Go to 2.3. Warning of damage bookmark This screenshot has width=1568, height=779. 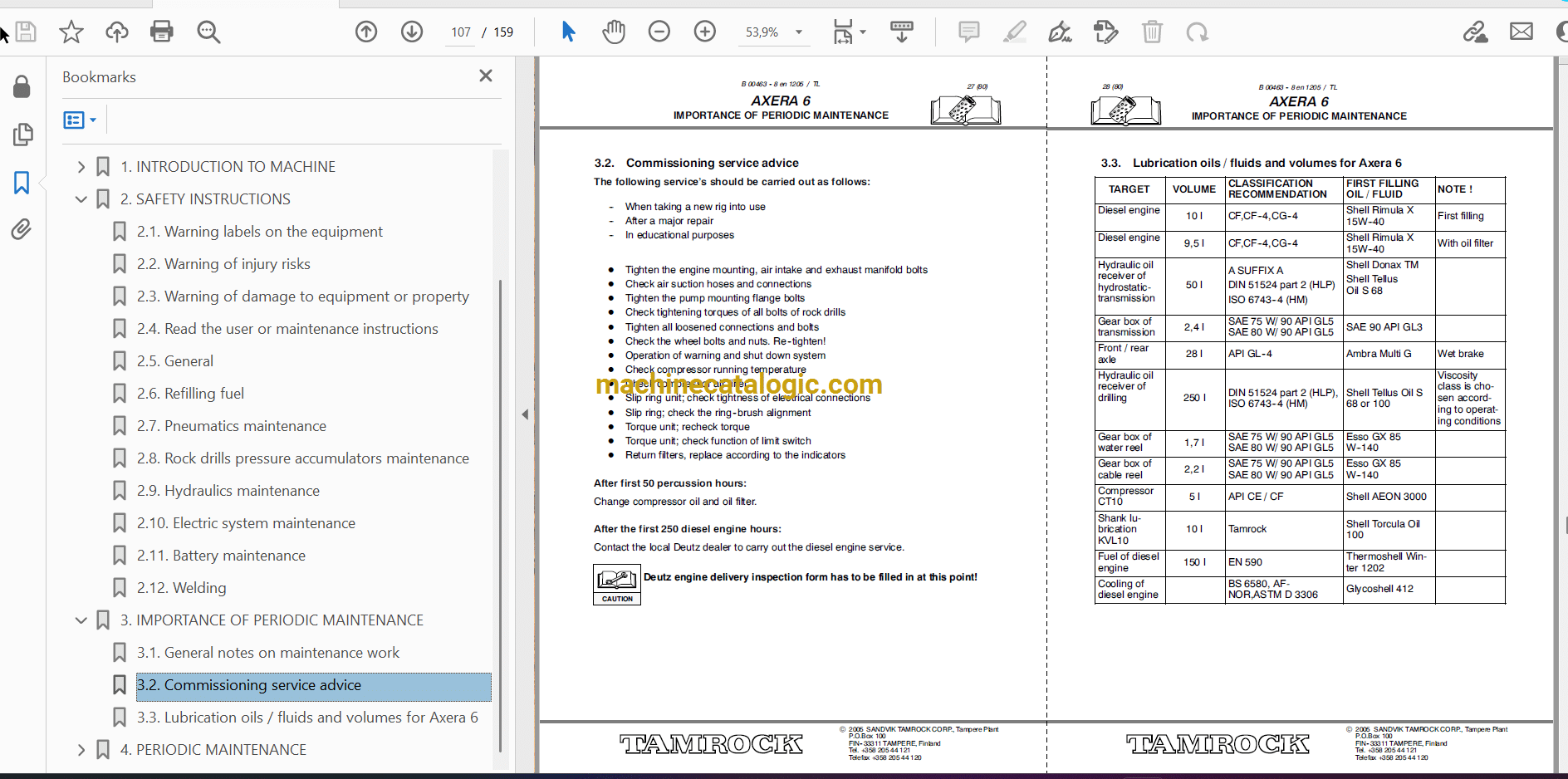pyautogui.click(x=303, y=296)
